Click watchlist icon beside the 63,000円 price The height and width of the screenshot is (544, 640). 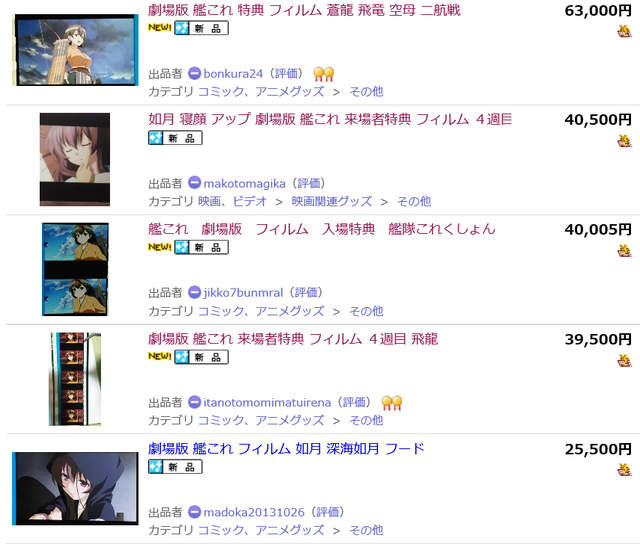624,31
